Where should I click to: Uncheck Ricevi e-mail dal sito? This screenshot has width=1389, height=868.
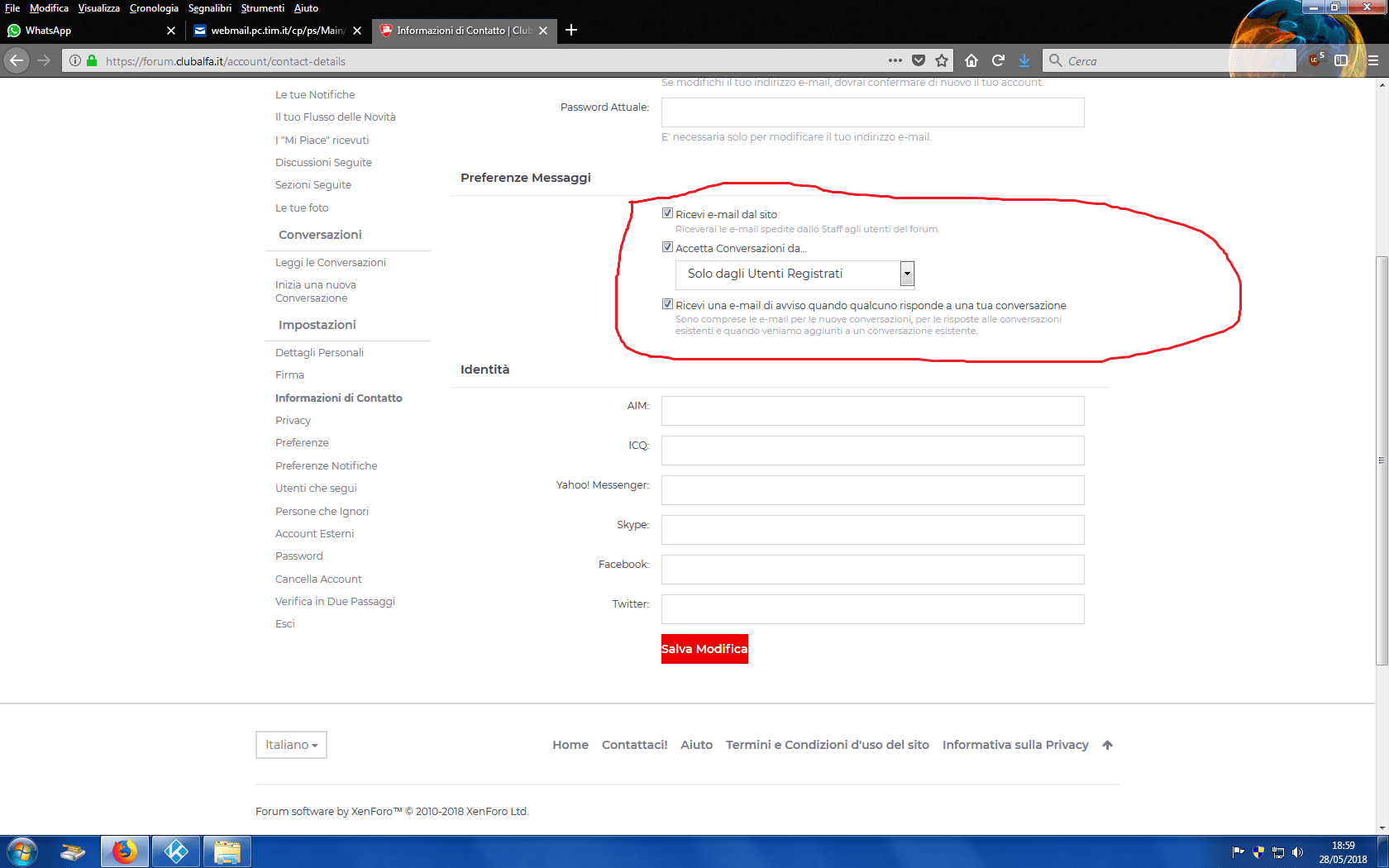point(667,213)
